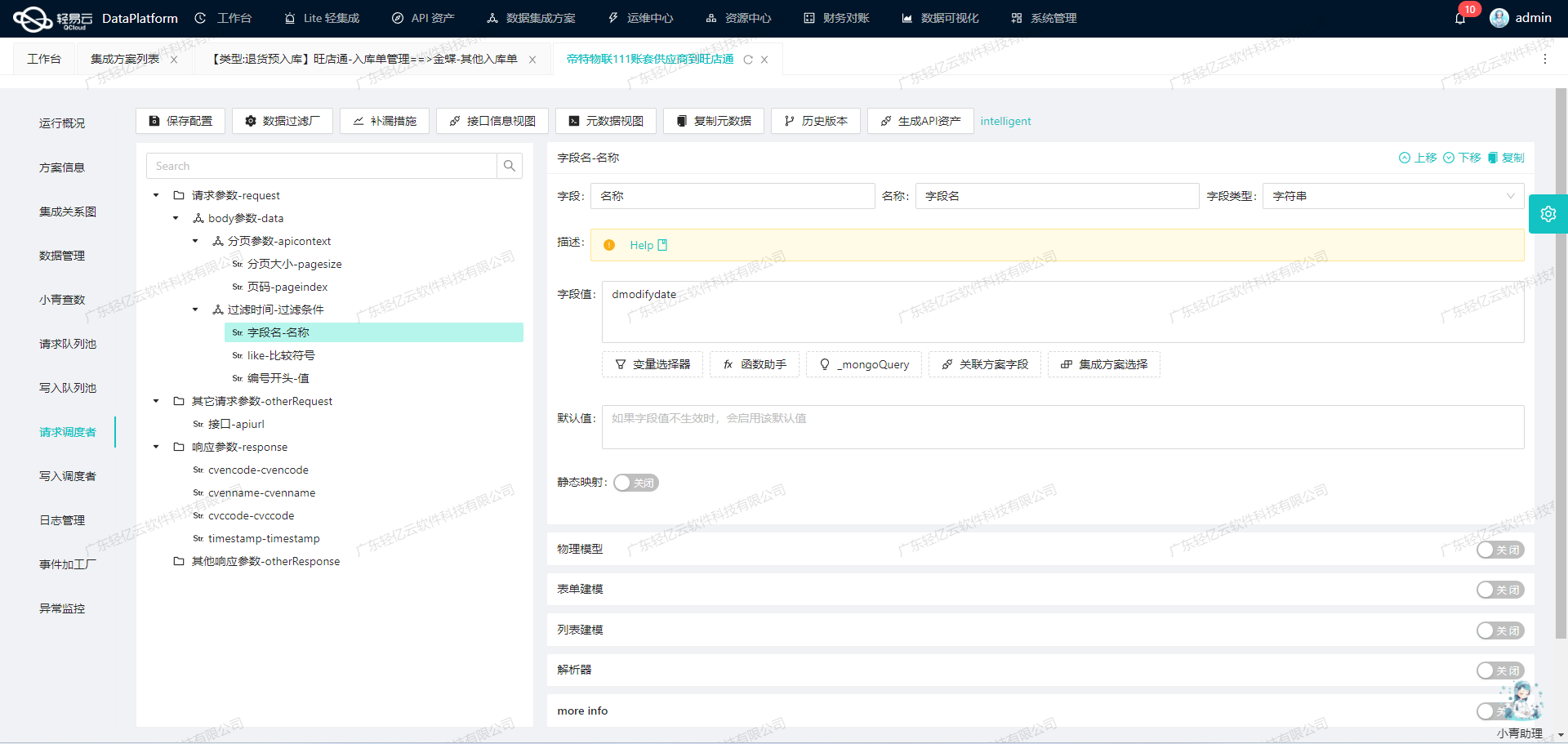Open the 接口信息视图 button
Viewport: 1568px width, 744px height.
tap(492, 121)
